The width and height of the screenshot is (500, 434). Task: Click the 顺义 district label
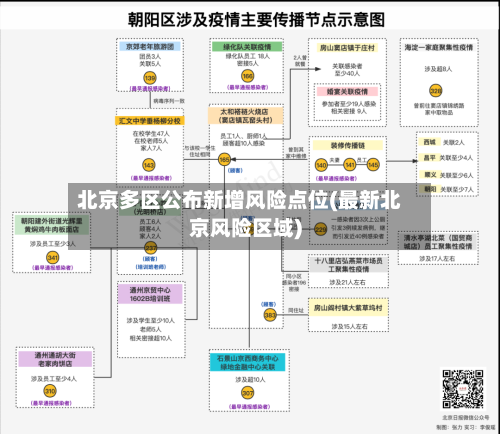[x=430, y=174]
